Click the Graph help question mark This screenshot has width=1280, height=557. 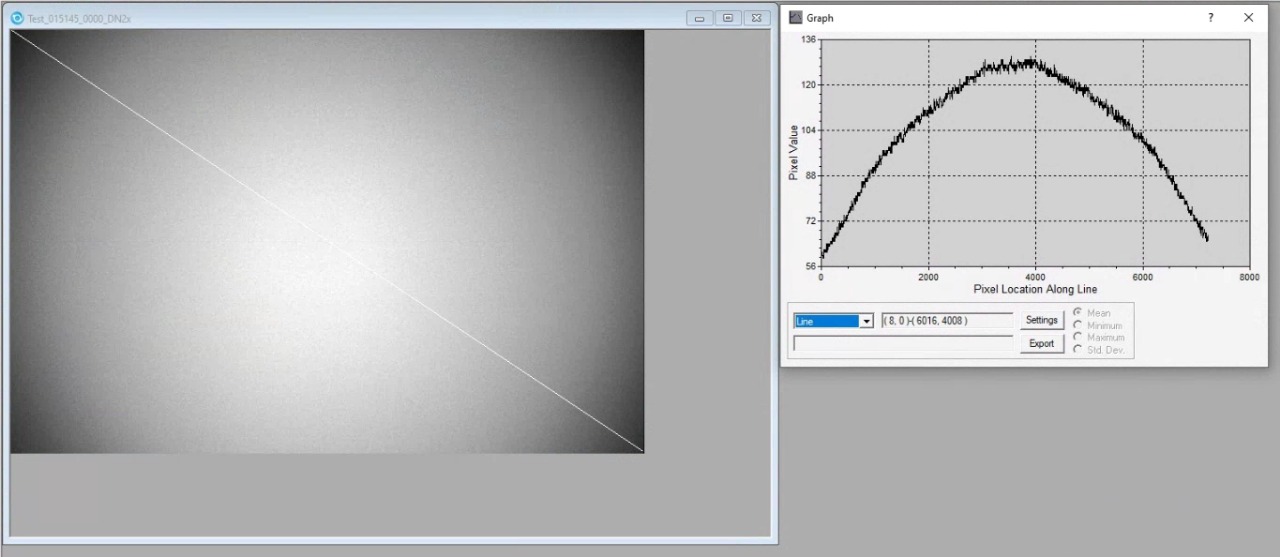[1210, 18]
